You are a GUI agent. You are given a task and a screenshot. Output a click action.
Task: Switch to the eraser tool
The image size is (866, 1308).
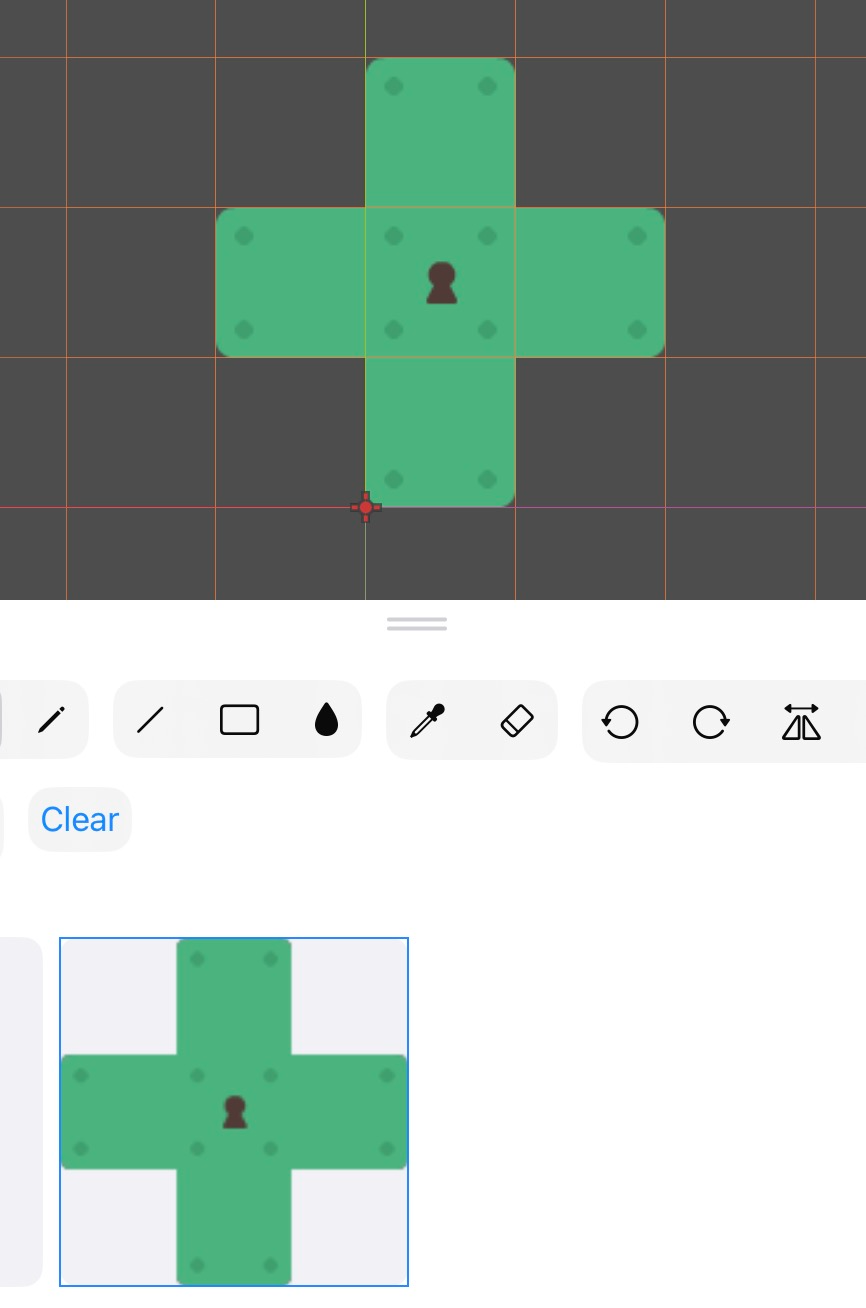point(517,720)
